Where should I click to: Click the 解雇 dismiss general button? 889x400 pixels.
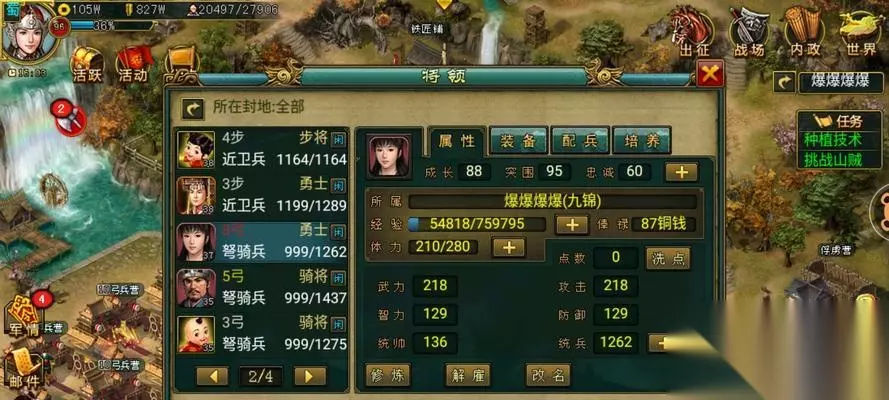(x=468, y=375)
